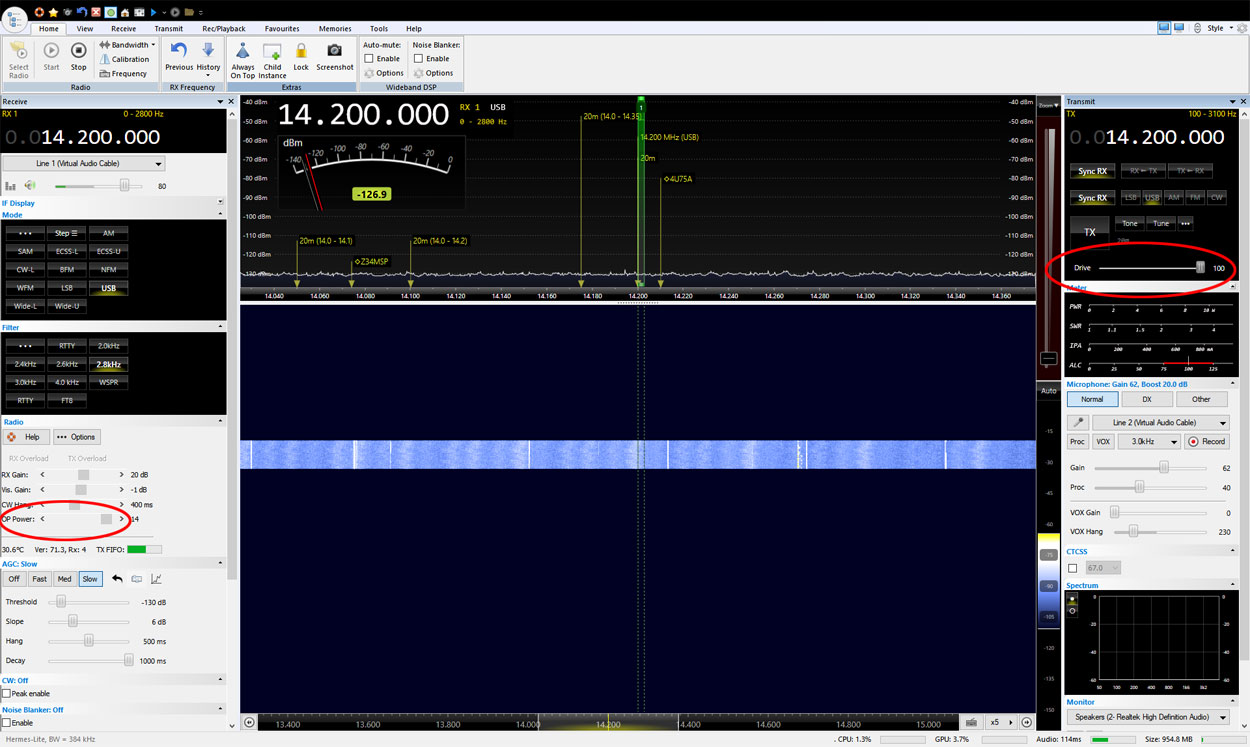Enable the Auto-mute checkbox
The image size is (1250, 747).
369,59
